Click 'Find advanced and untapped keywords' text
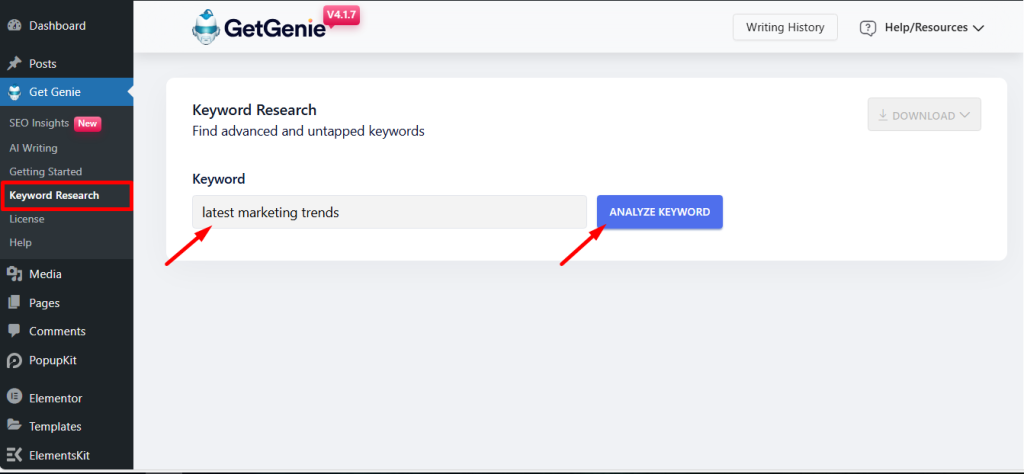 tap(308, 131)
